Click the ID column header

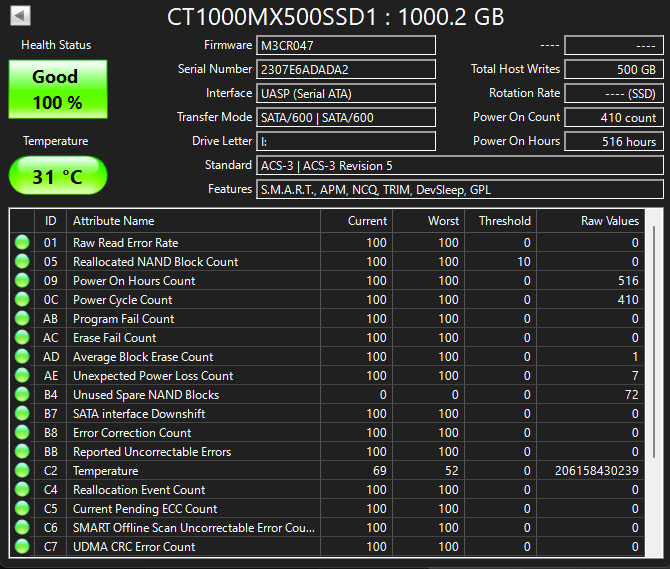[x=50, y=221]
